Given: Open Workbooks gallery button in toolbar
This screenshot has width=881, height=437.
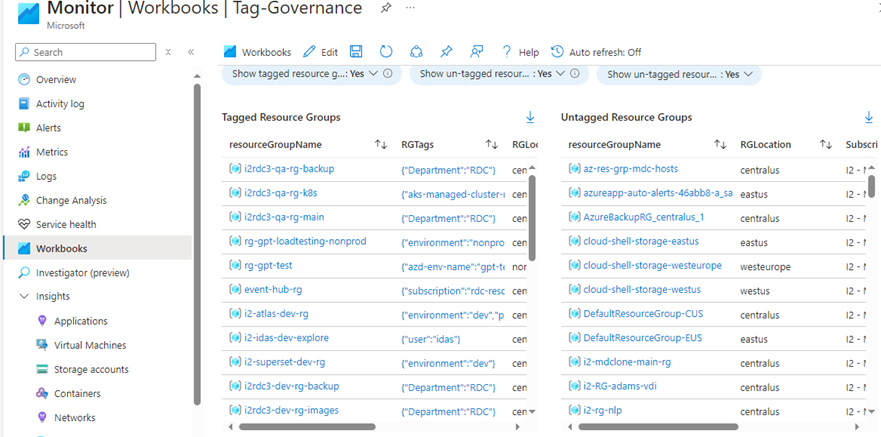Looking at the screenshot, I should (257, 52).
